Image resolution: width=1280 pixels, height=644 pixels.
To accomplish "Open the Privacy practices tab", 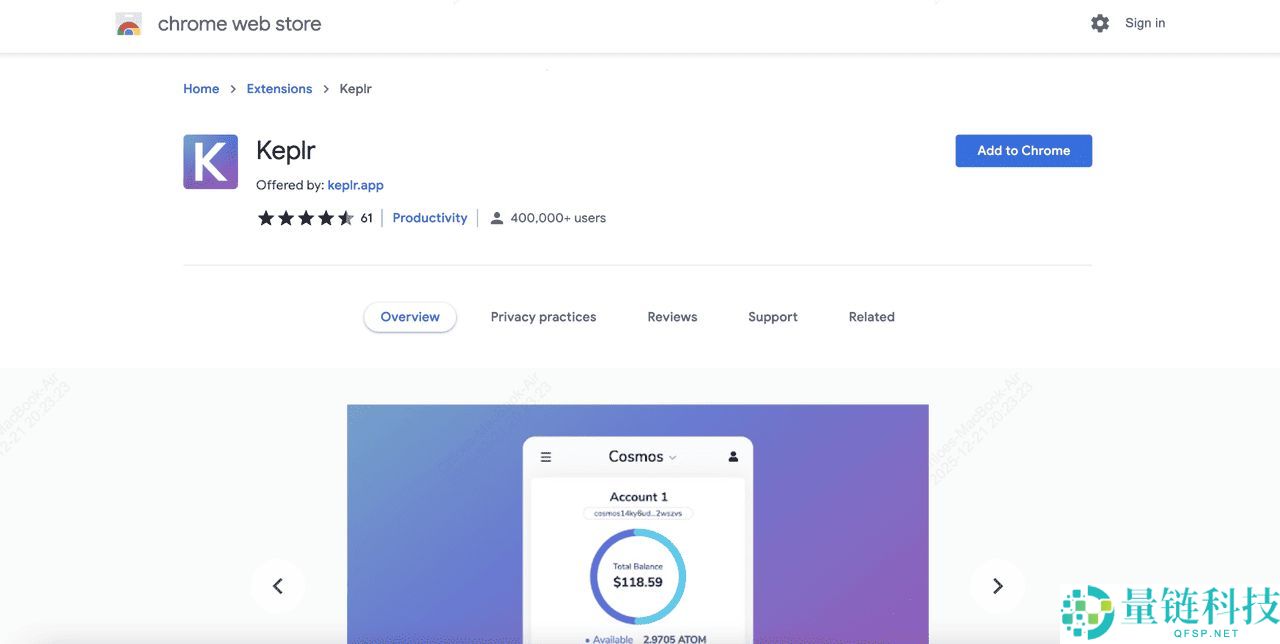I will [x=543, y=317].
